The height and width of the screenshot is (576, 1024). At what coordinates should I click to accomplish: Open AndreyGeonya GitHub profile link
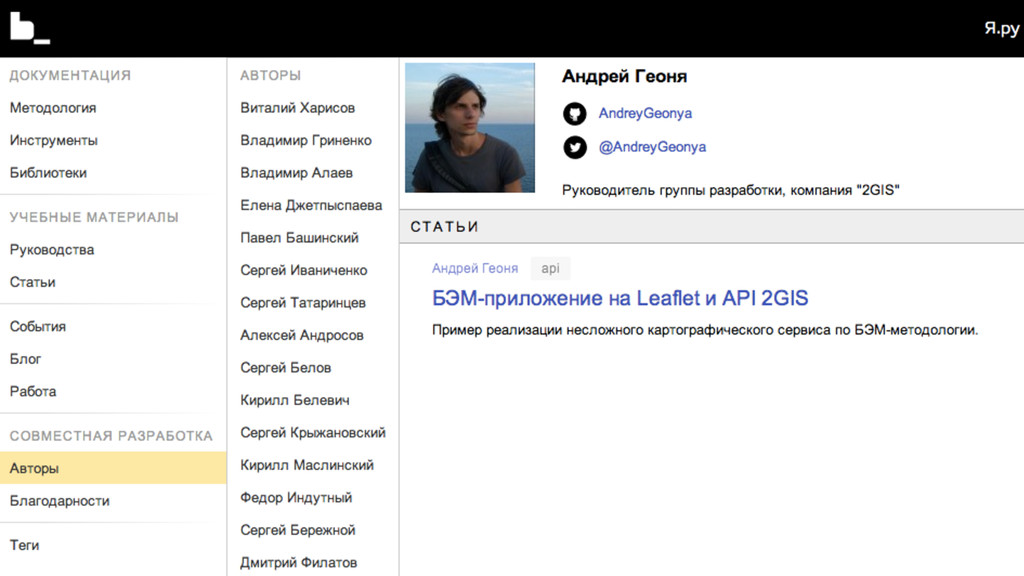[x=645, y=114]
